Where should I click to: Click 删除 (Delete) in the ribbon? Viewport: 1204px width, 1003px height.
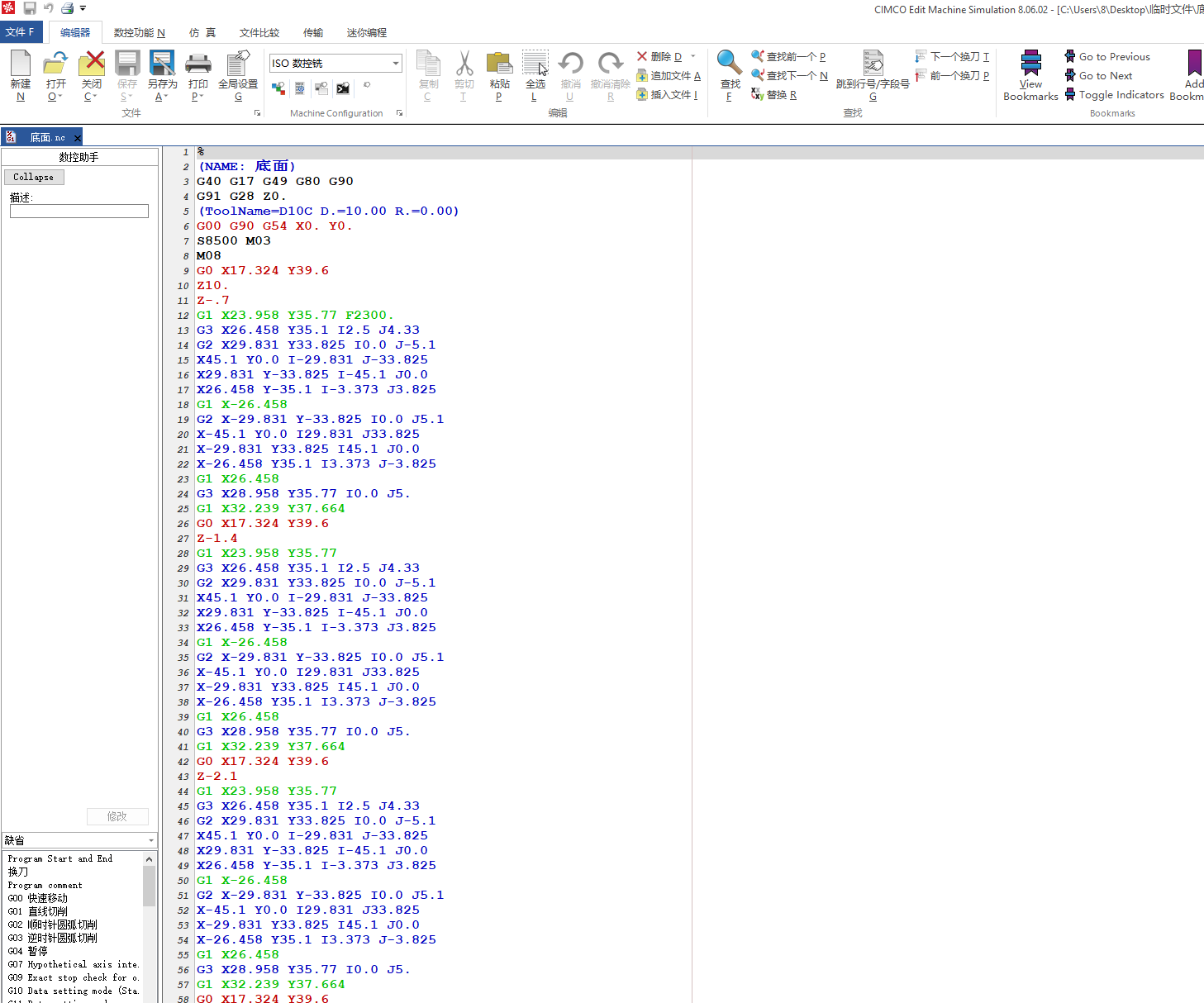(x=659, y=56)
